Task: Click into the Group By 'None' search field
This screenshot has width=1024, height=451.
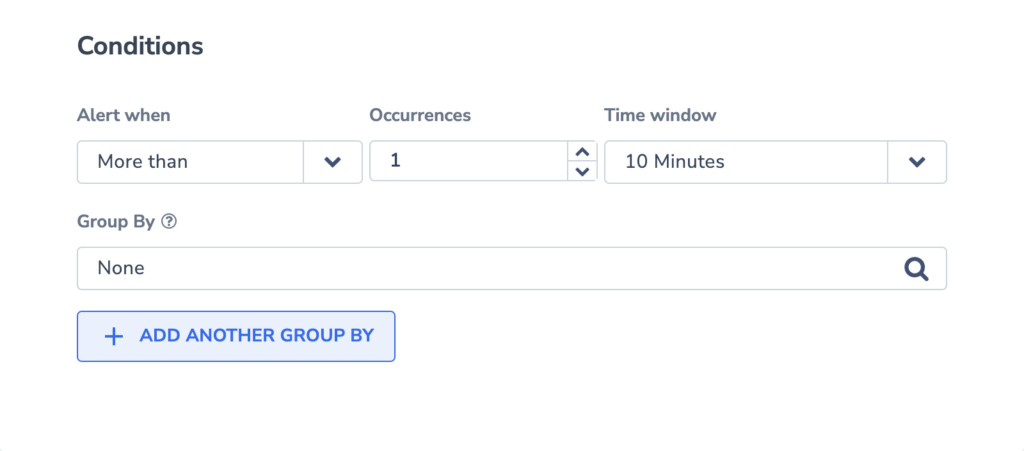Action: point(511,268)
